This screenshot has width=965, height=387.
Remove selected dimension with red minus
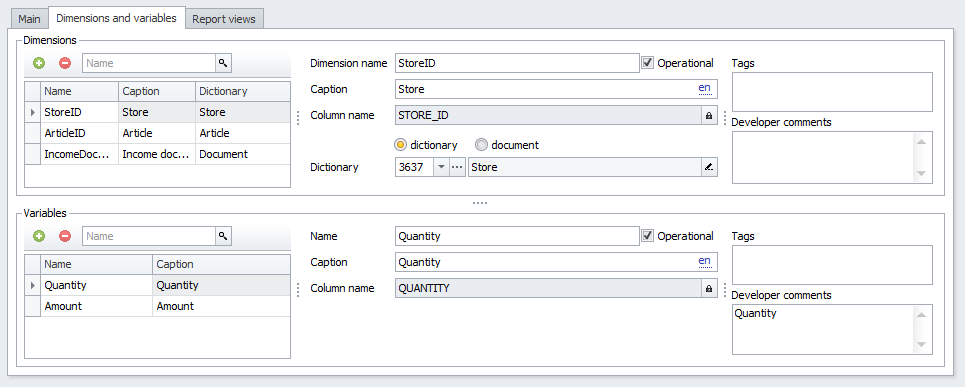pos(65,63)
